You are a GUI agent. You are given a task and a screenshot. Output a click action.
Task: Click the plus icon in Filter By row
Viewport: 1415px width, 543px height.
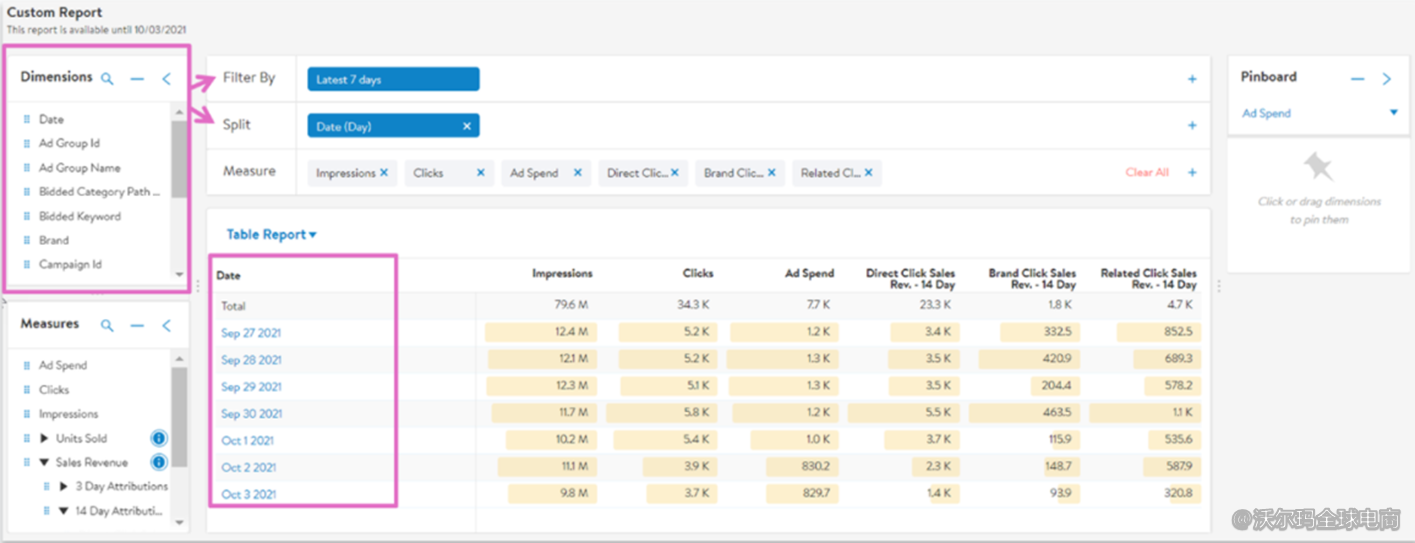1191,79
